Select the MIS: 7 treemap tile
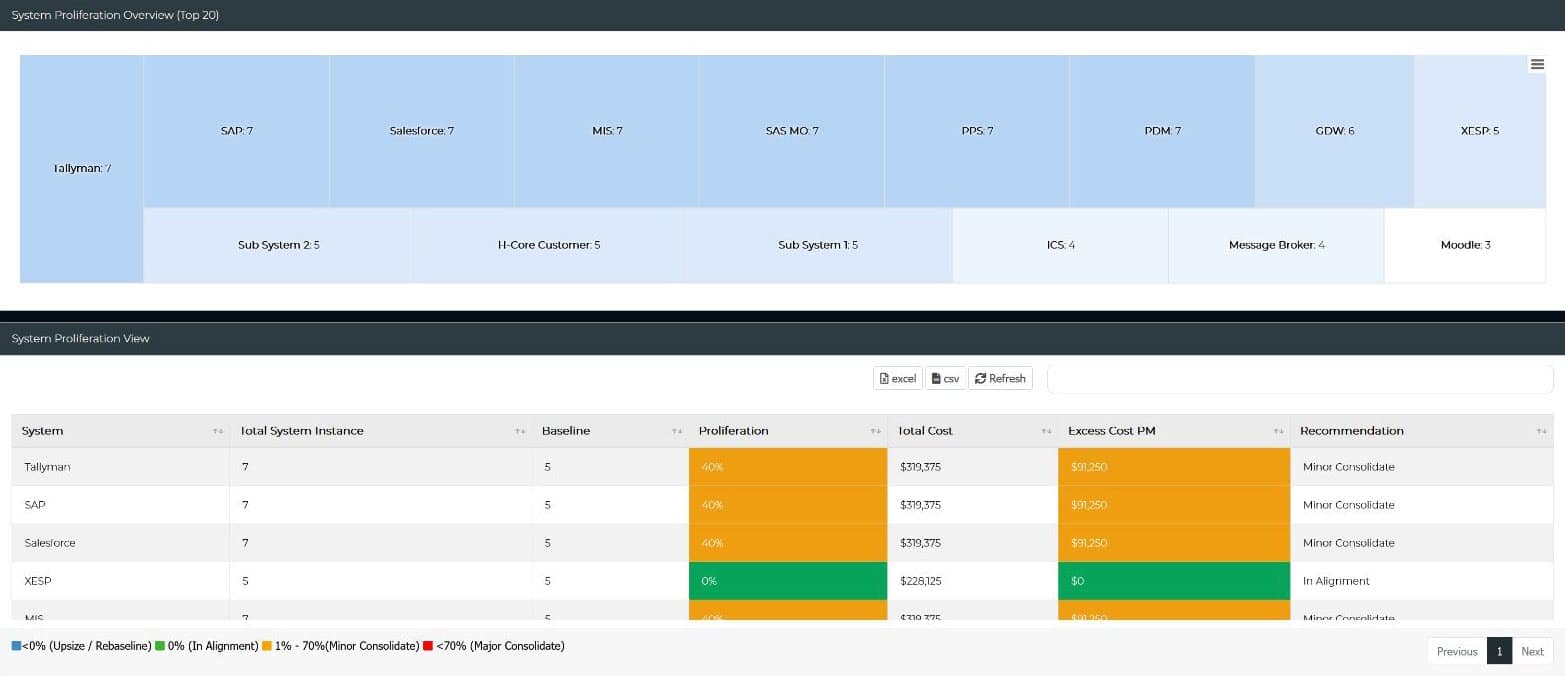 coord(607,131)
